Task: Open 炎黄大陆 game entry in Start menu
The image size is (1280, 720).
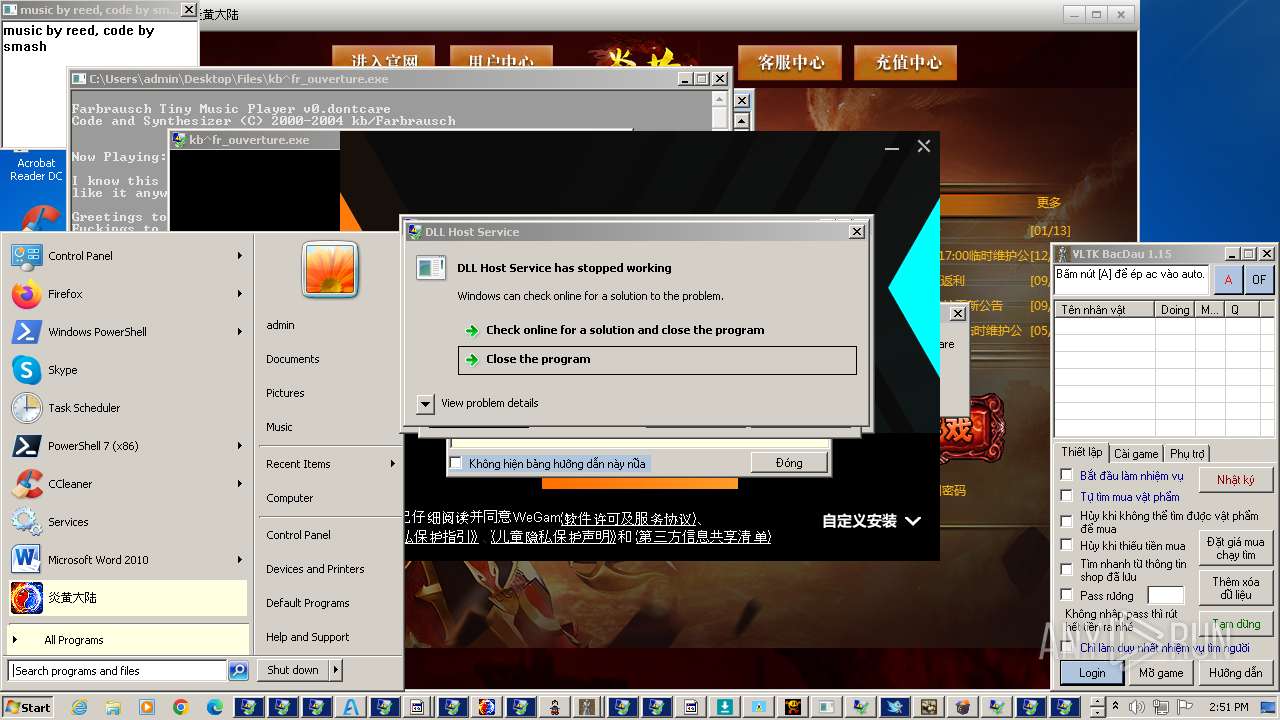Action: coord(127,598)
